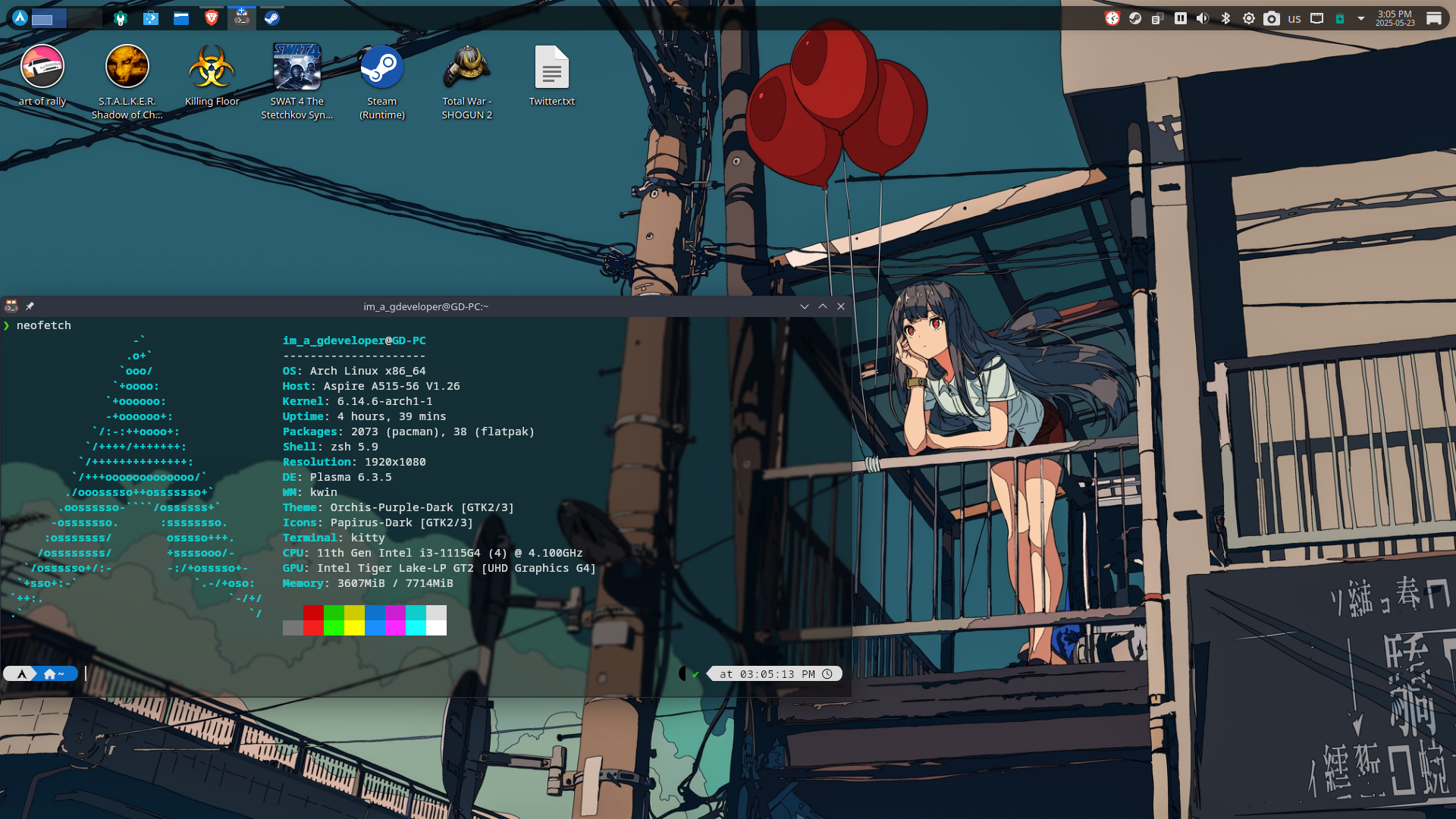Open the Bluetooth tray applet
Image resolution: width=1456 pixels, height=819 pixels.
point(1225,18)
